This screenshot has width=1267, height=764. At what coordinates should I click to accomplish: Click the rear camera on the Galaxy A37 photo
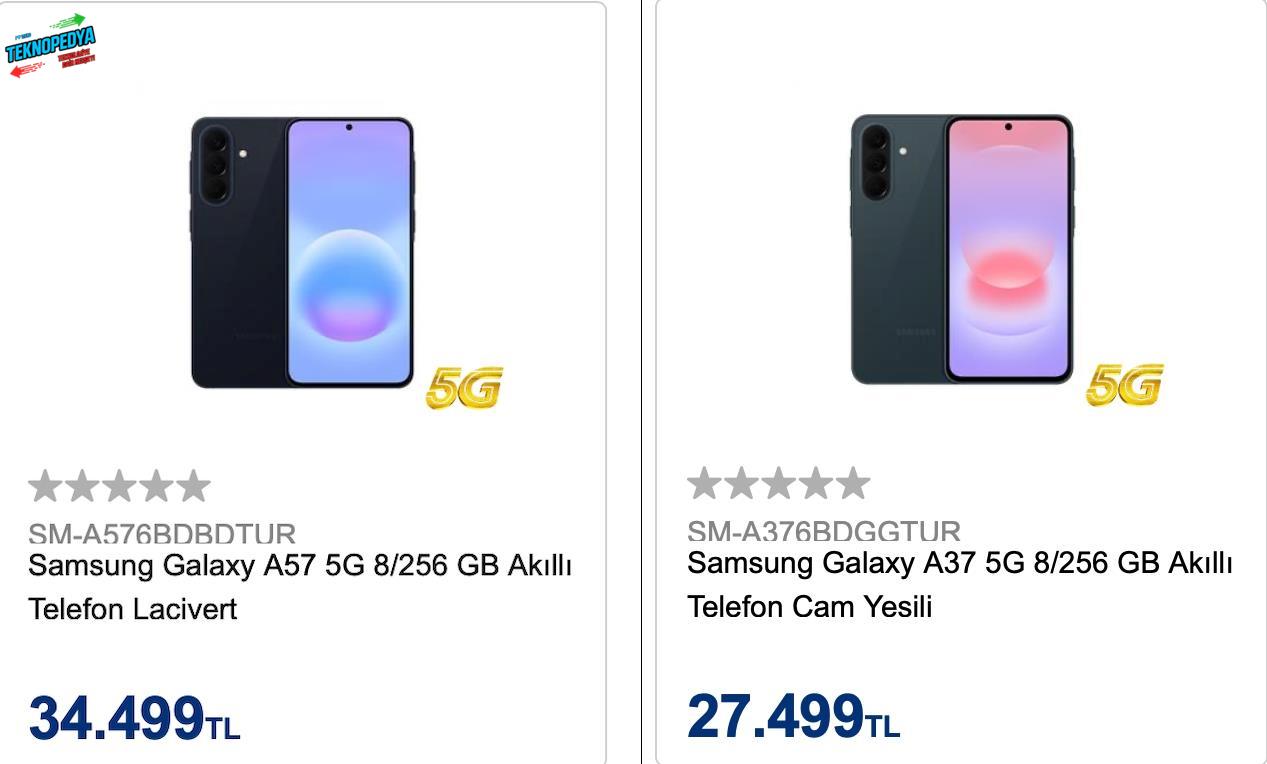pos(876,162)
